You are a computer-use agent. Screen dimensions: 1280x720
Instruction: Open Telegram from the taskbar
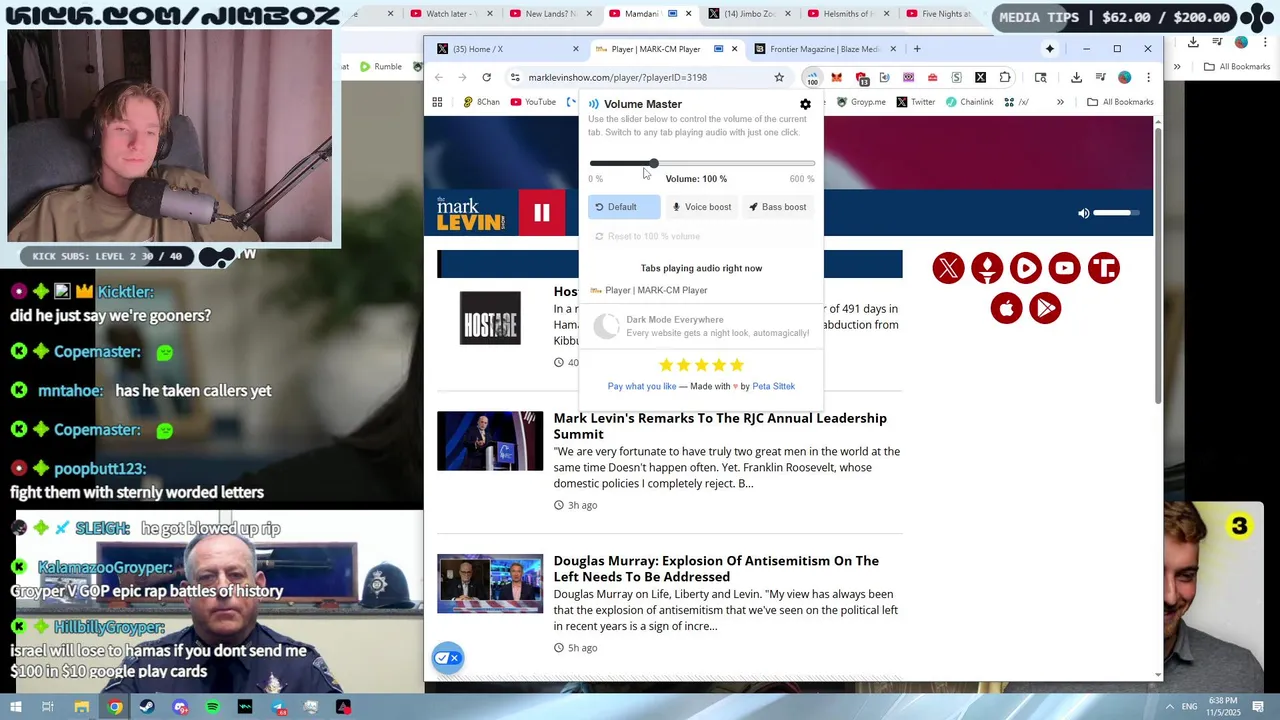277,707
